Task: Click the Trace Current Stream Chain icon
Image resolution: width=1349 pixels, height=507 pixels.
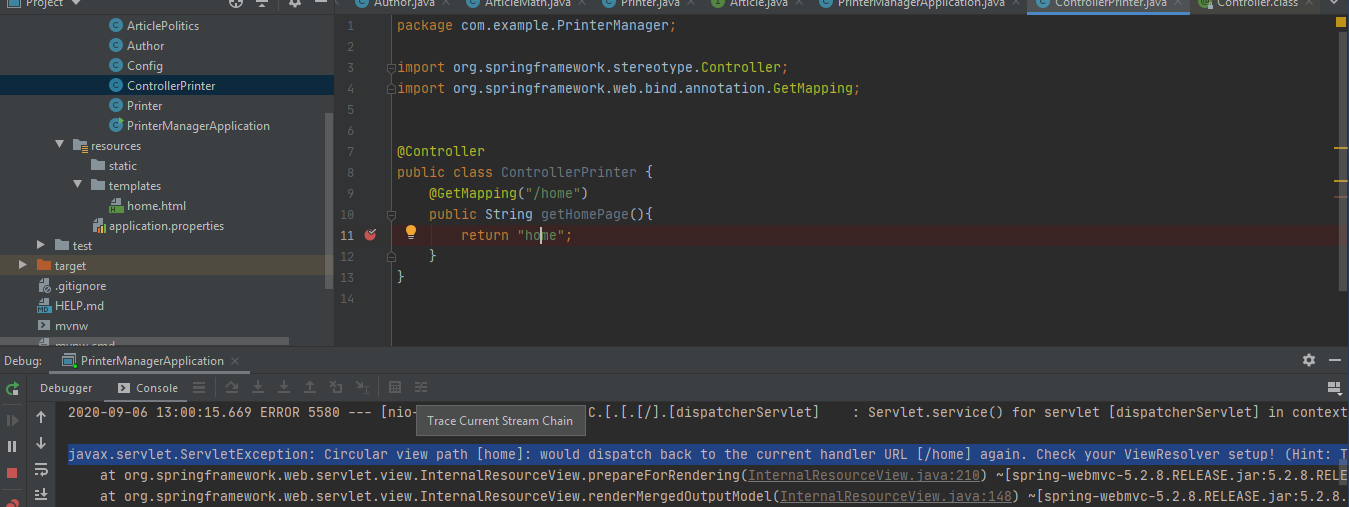Action: click(x=421, y=388)
